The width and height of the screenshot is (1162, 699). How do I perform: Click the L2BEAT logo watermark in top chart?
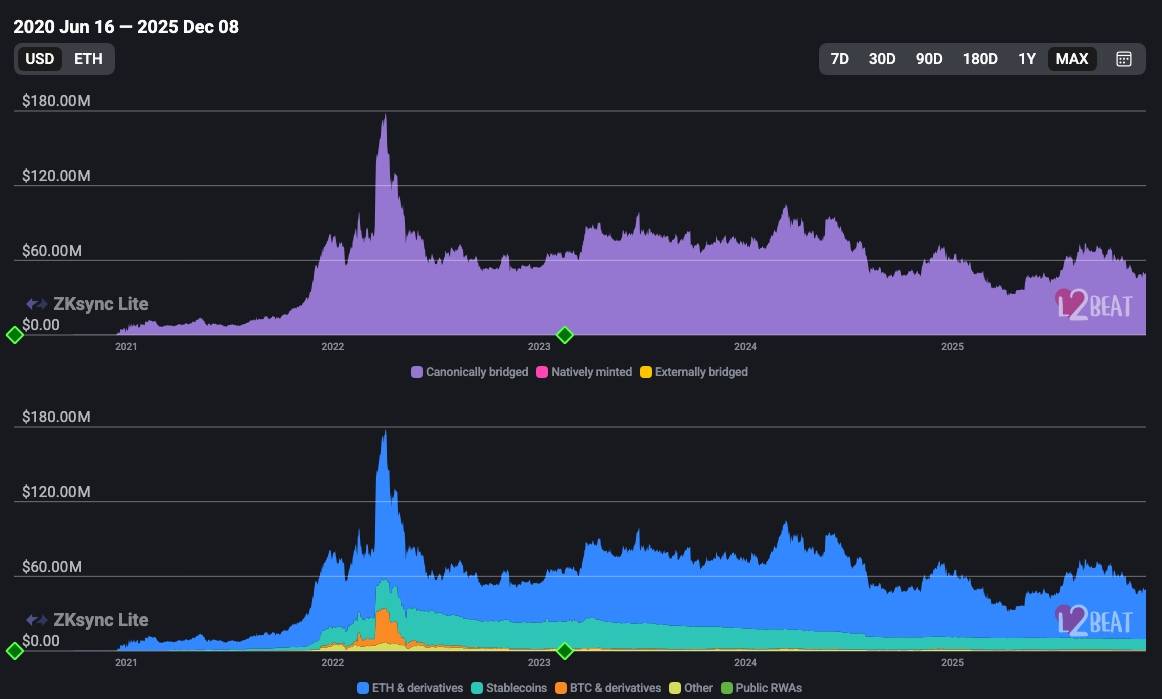(x=1094, y=304)
